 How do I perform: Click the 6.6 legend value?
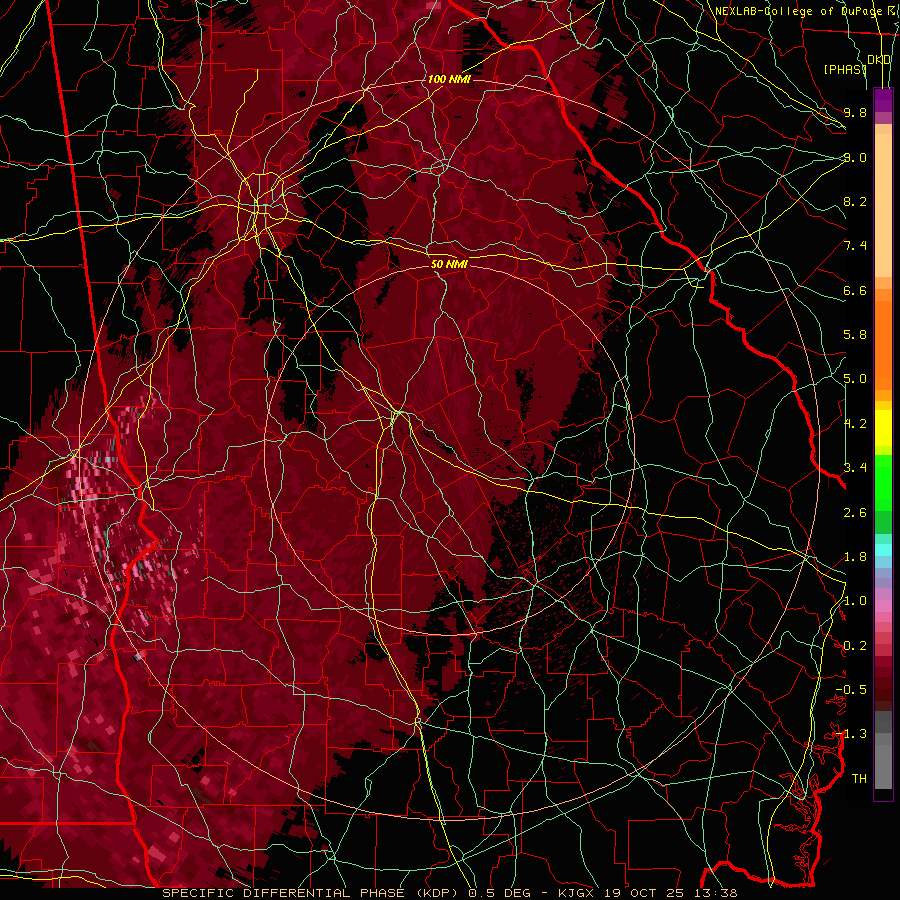(855, 290)
